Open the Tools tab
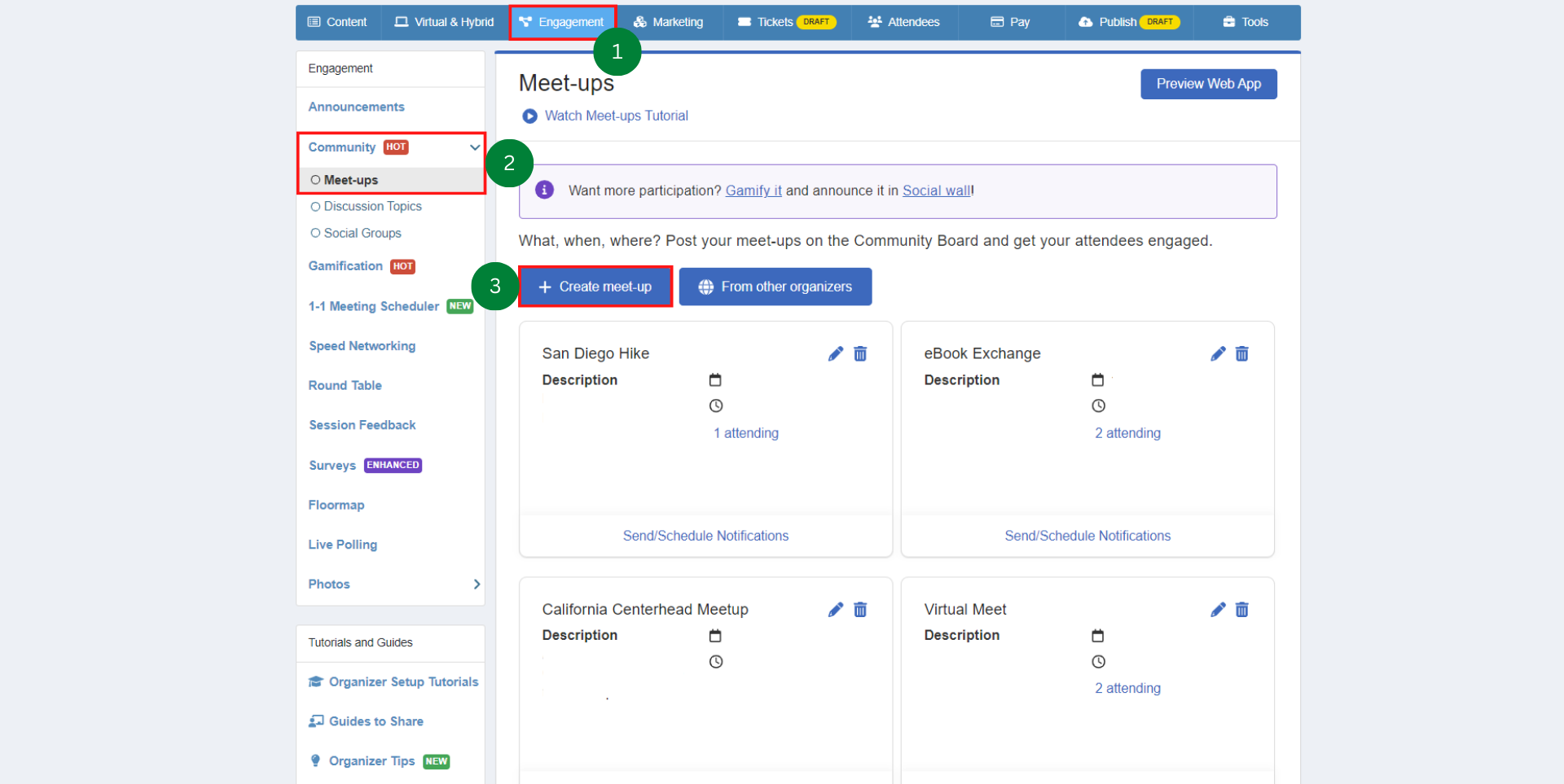The image size is (1564, 784). 1245,22
